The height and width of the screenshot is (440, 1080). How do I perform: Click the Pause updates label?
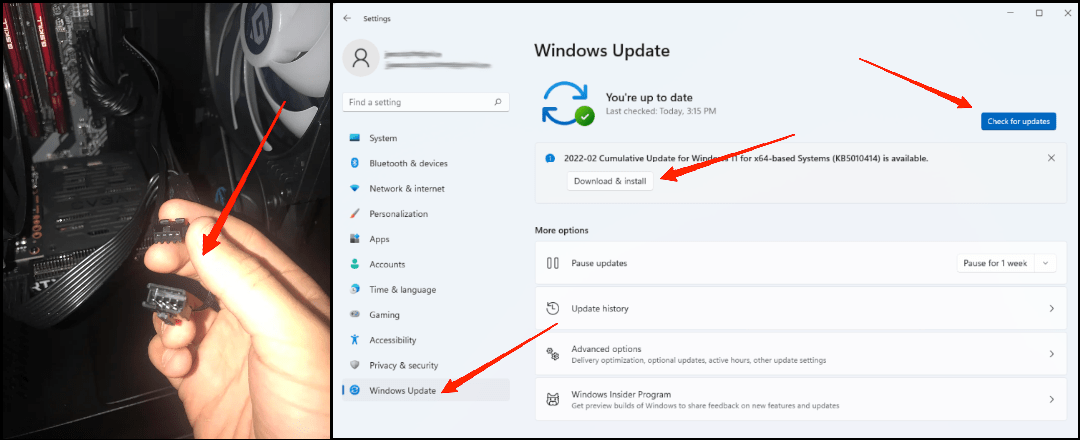(x=599, y=263)
